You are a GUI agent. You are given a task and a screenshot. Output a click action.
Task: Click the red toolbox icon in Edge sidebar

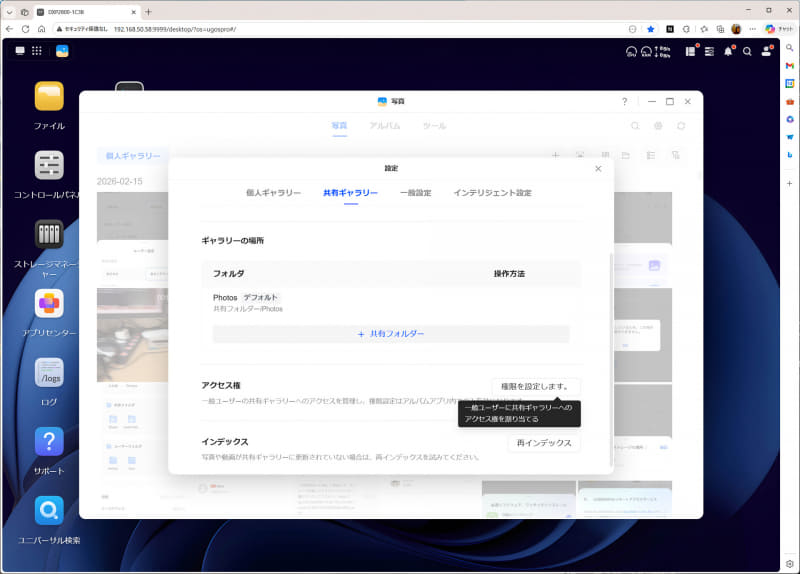click(790, 102)
